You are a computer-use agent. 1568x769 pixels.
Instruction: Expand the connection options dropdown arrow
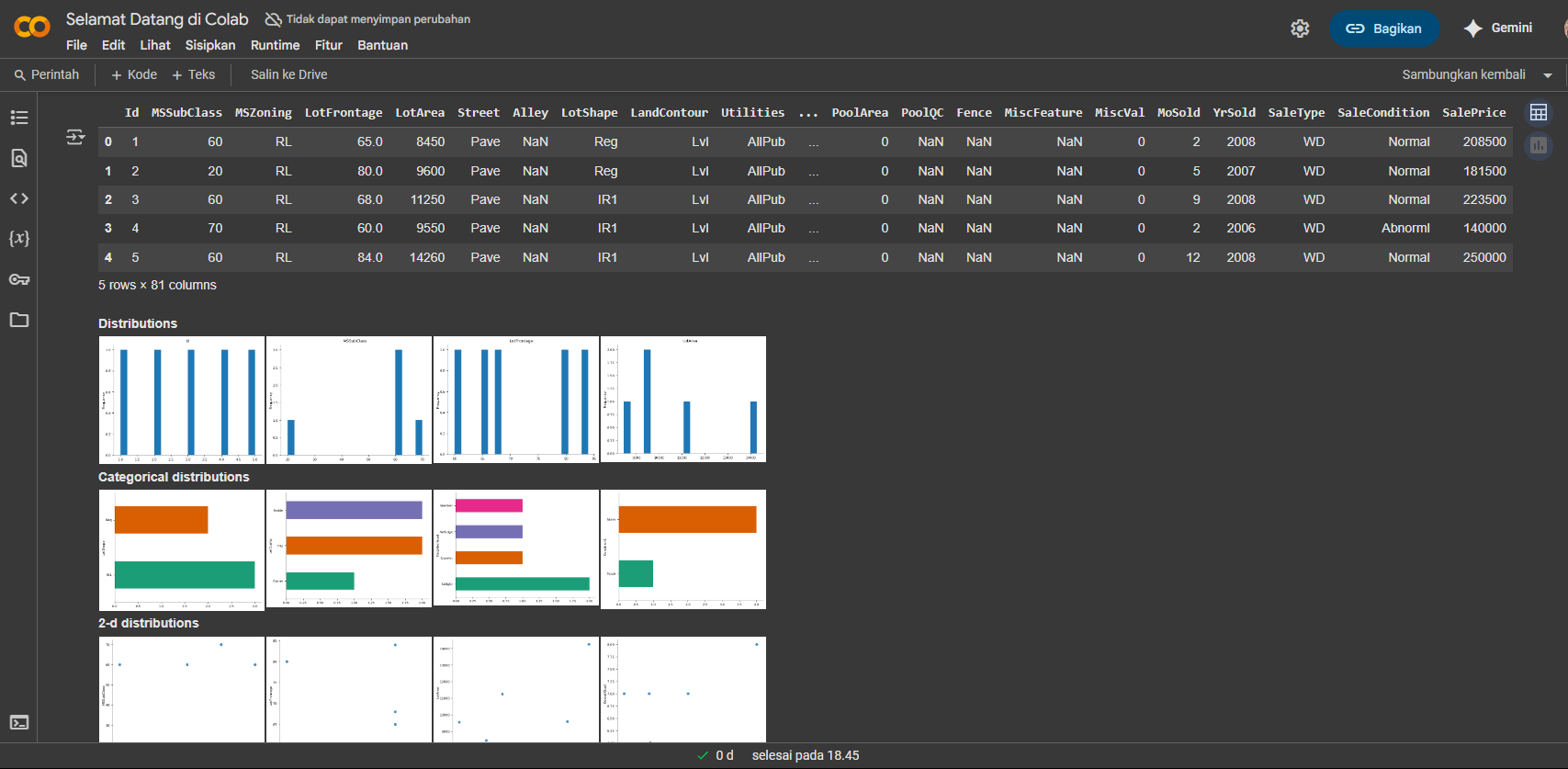coord(1548,75)
